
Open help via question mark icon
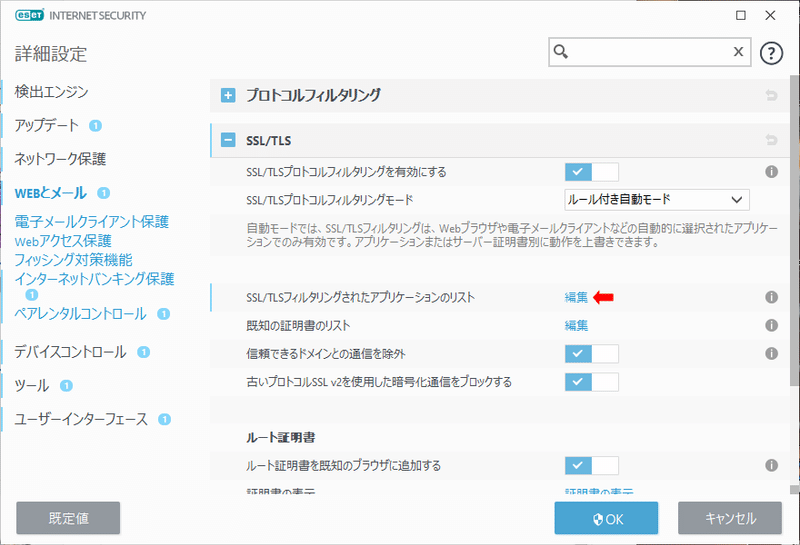tap(771, 53)
